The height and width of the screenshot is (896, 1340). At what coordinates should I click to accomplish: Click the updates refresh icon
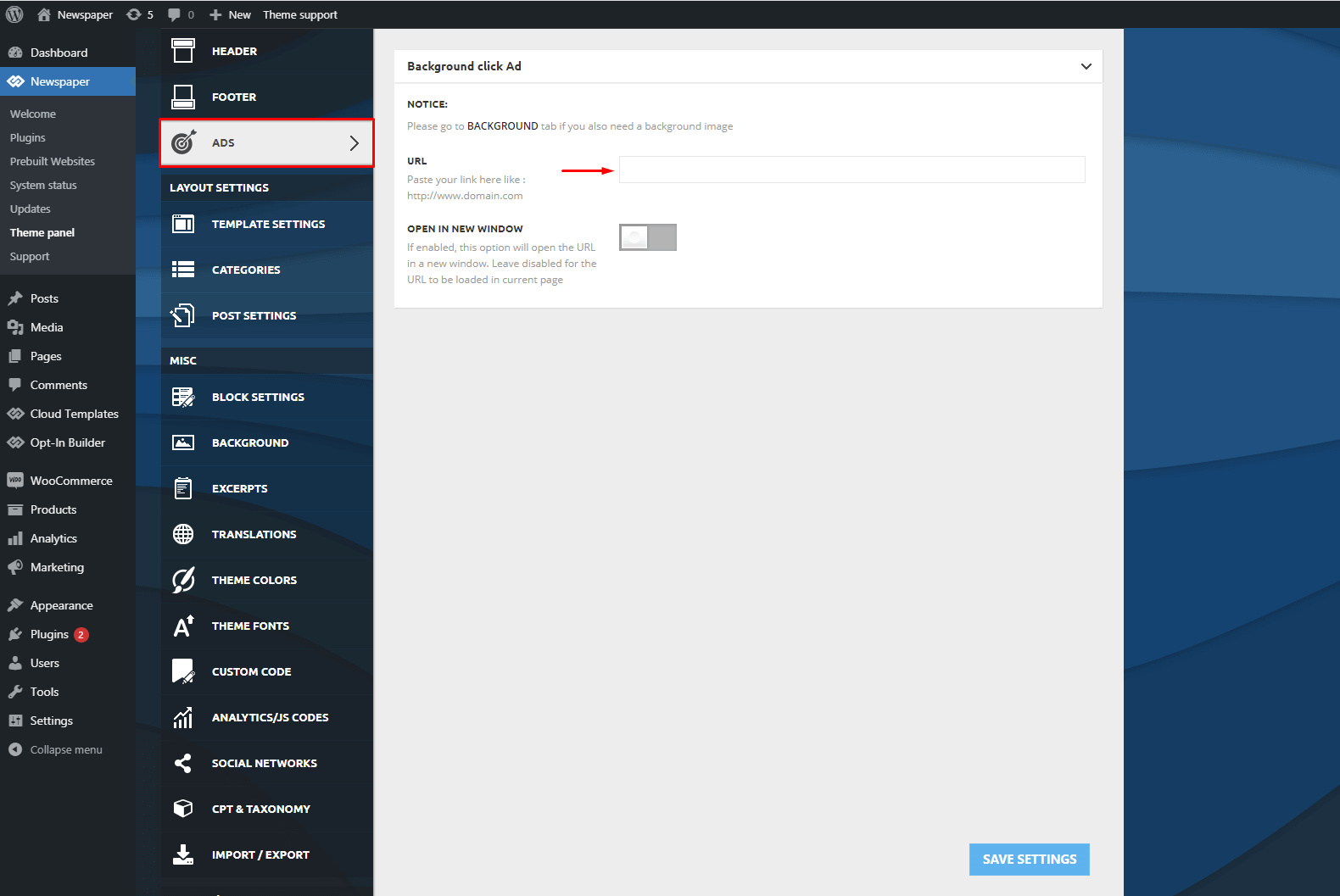click(x=133, y=14)
